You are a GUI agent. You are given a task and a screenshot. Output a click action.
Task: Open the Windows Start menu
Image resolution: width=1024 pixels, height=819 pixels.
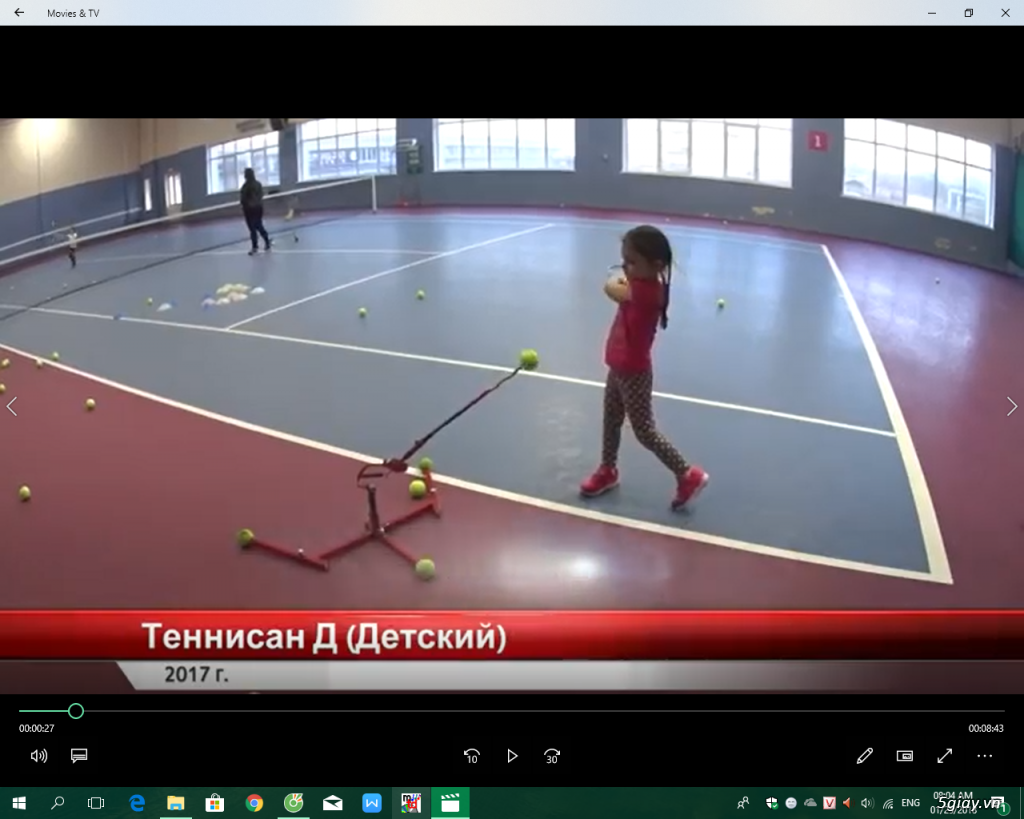tap(19, 803)
